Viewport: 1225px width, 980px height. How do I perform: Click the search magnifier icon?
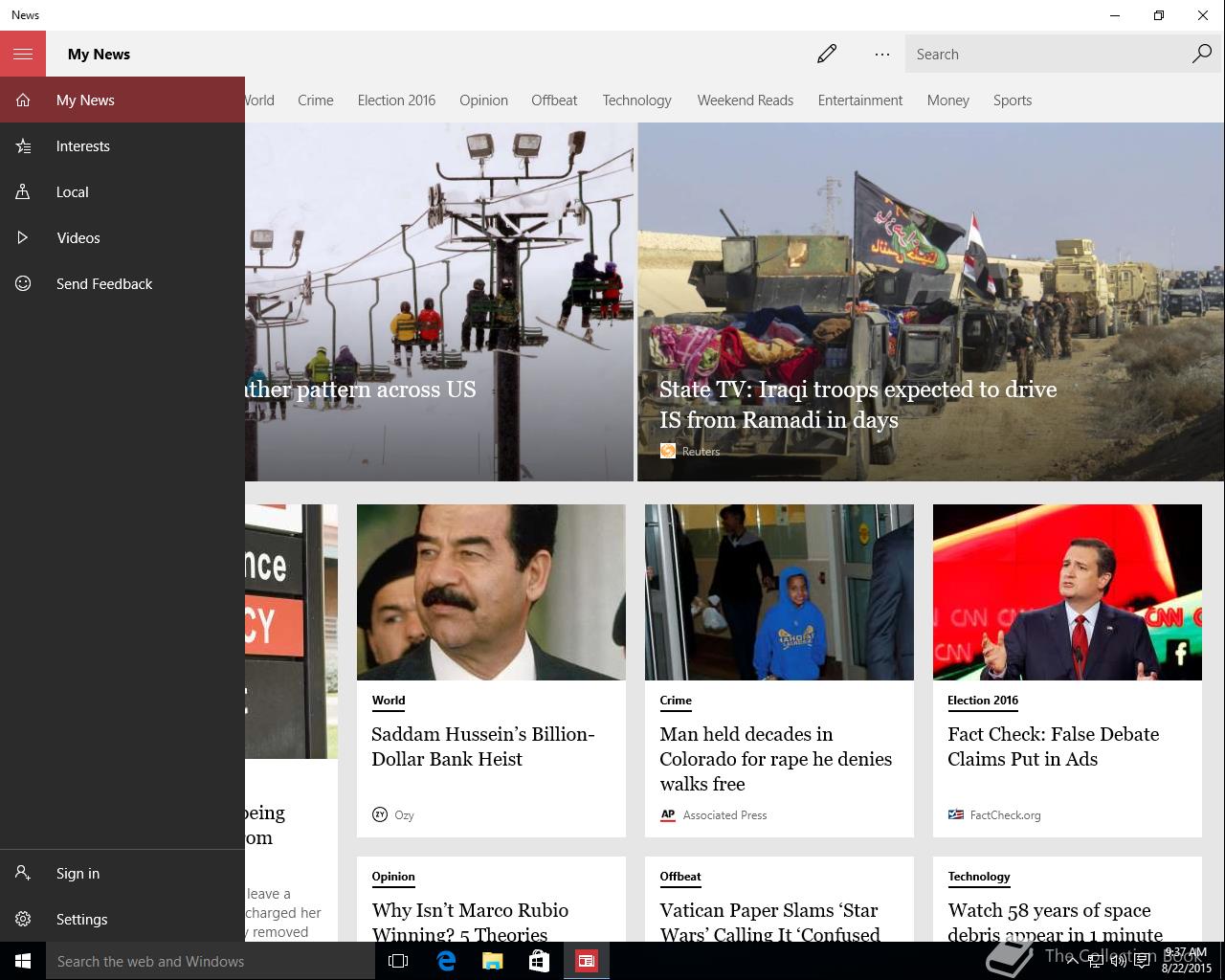pyautogui.click(x=1202, y=54)
